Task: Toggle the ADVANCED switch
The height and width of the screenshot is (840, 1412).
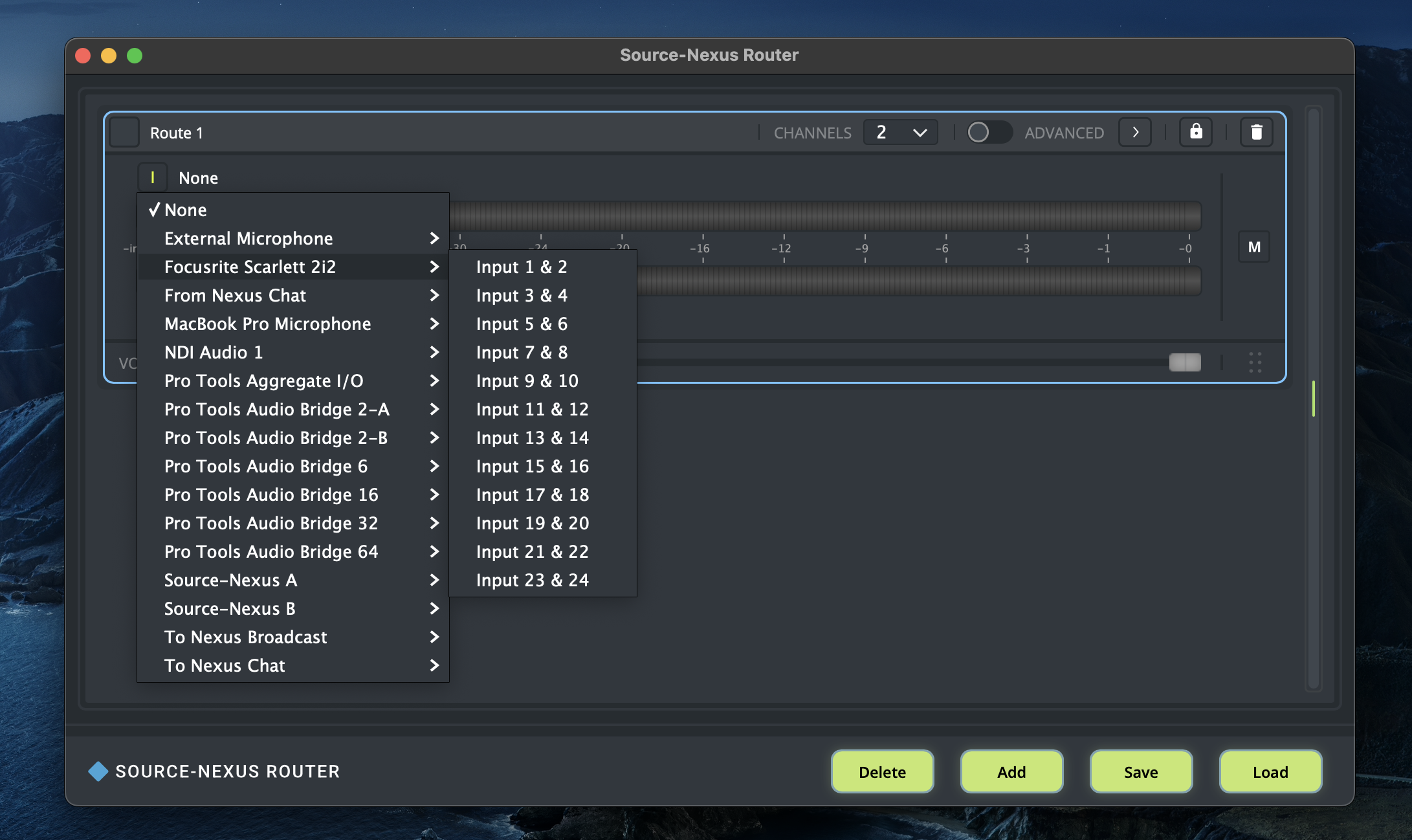Action: click(988, 132)
